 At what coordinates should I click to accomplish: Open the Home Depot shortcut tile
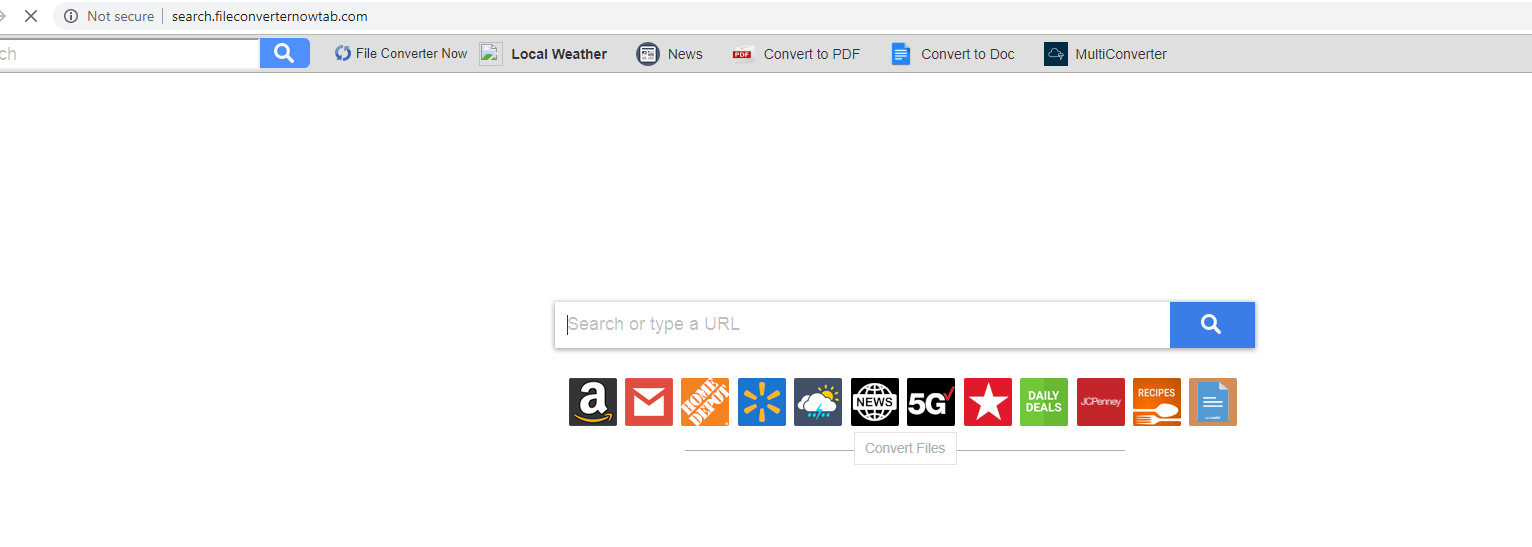coord(705,402)
